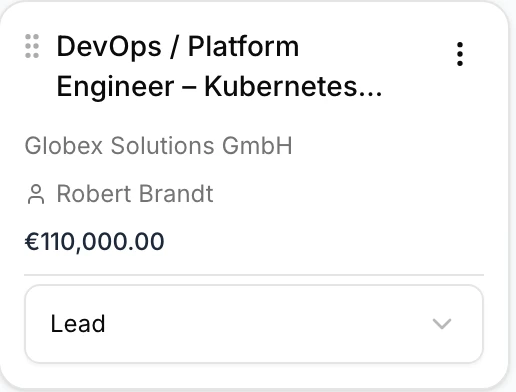
Task: Show more options for this deal card
Action: pyautogui.click(x=460, y=54)
